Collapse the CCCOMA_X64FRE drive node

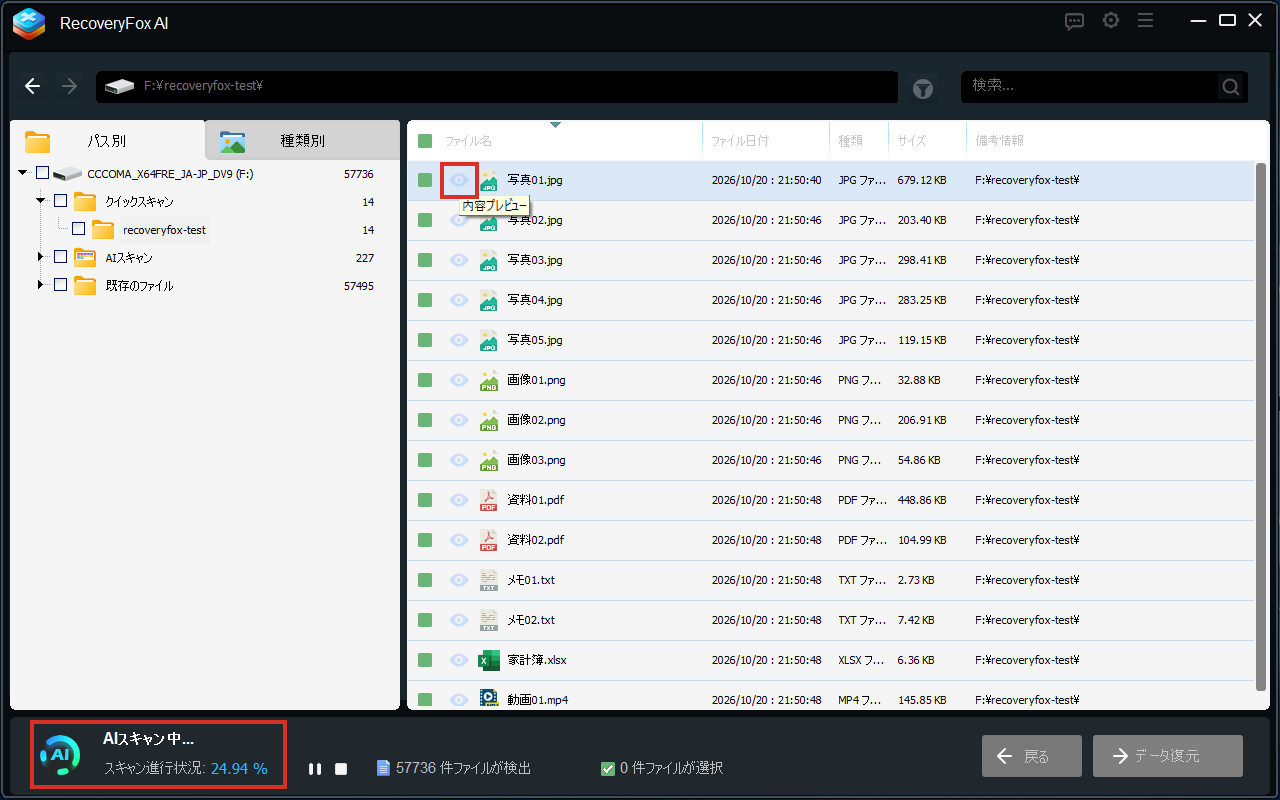pyautogui.click(x=23, y=173)
